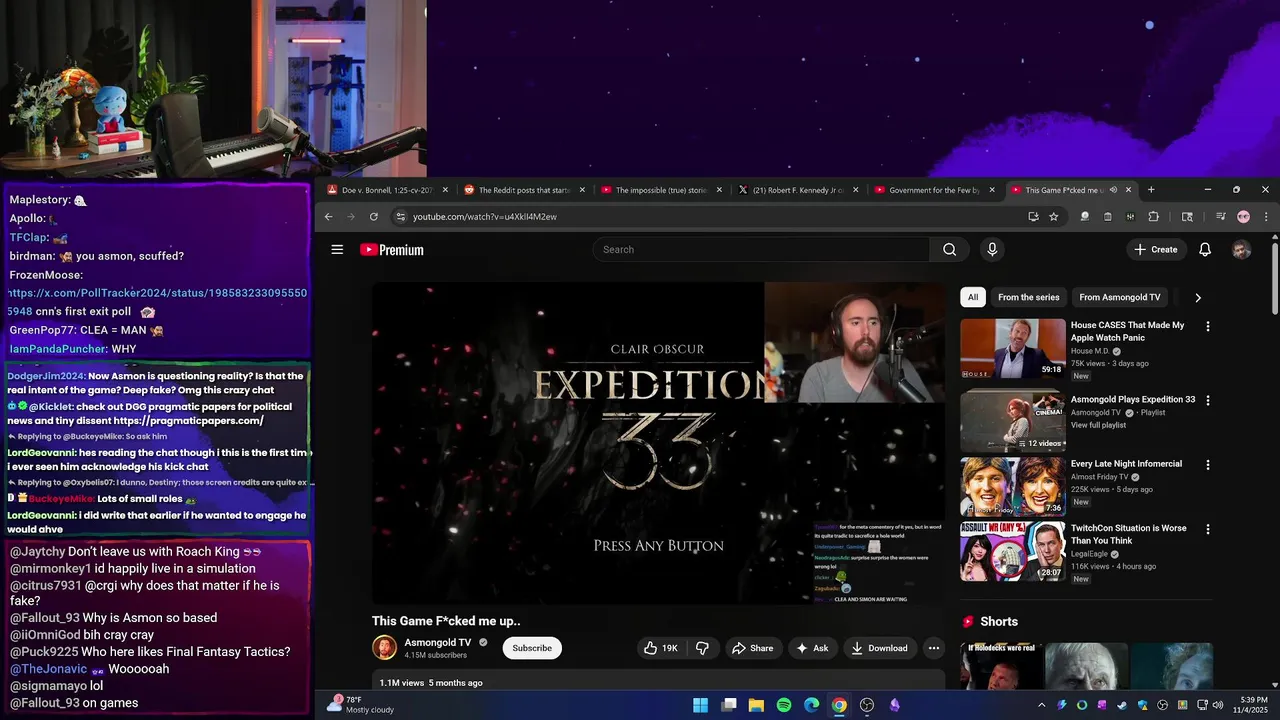View site information icon in address bar
Image resolution: width=1280 pixels, height=720 pixels.
point(400,217)
